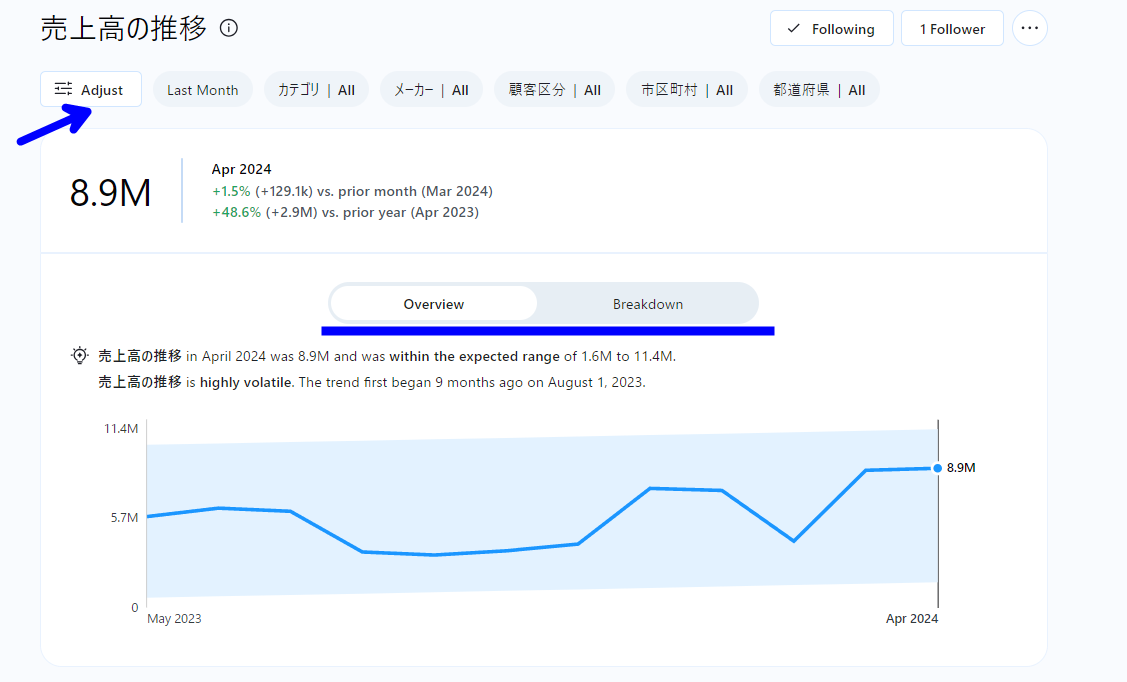This screenshot has width=1127, height=682.
Task: Open the Last Month date filter
Action: (x=202, y=90)
